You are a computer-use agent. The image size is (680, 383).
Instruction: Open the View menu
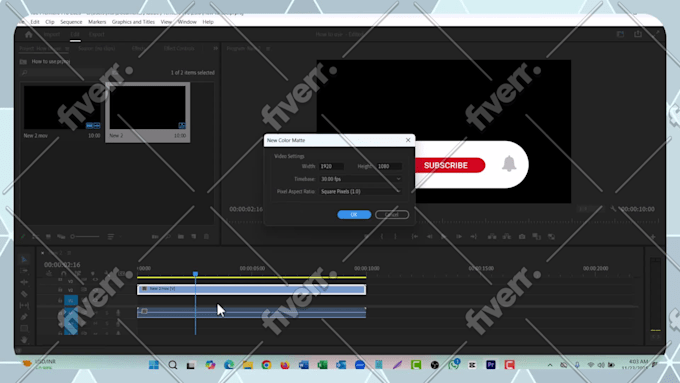coord(166,22)
